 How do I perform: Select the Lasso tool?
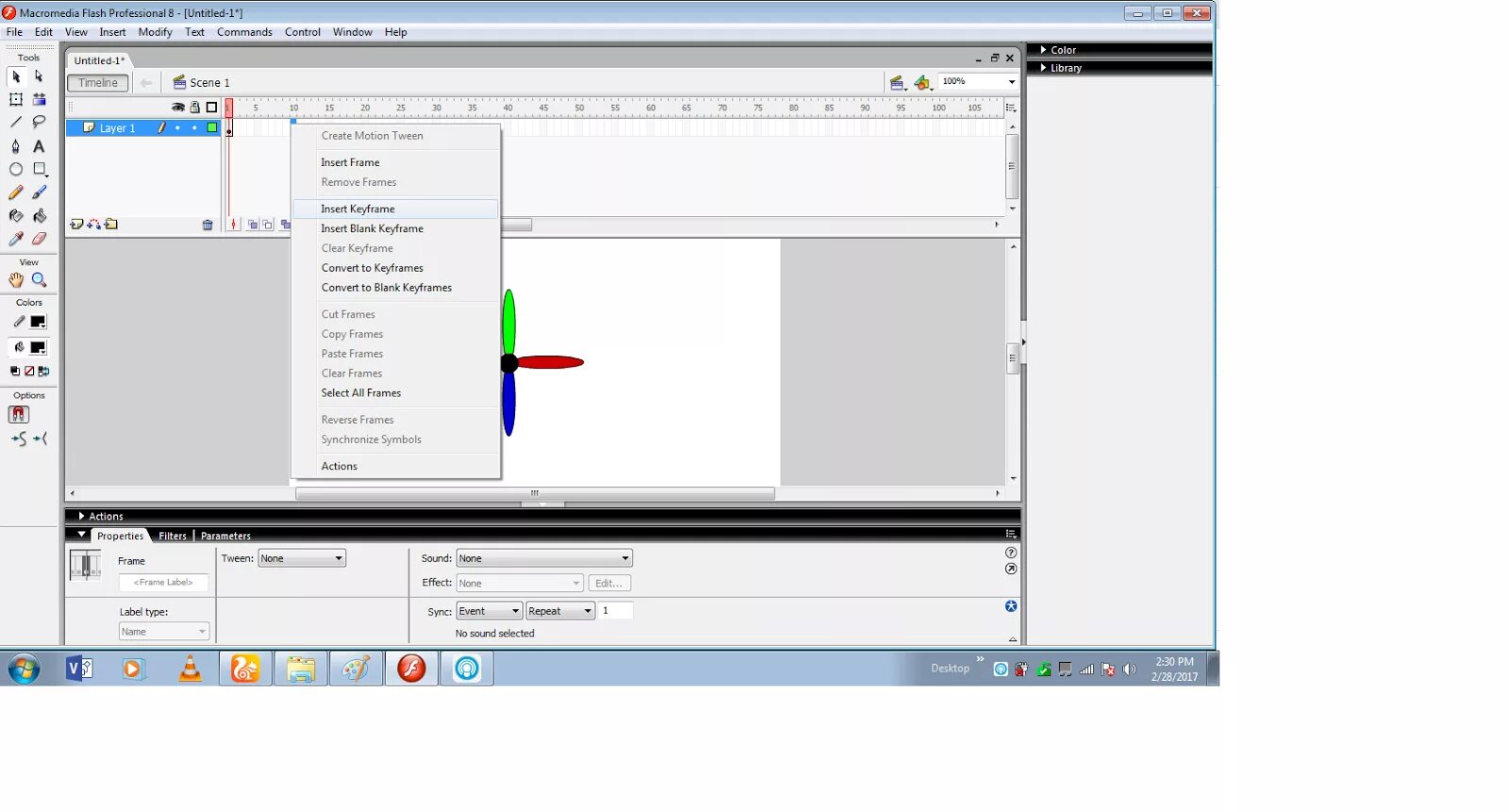(x=39, y=123)
